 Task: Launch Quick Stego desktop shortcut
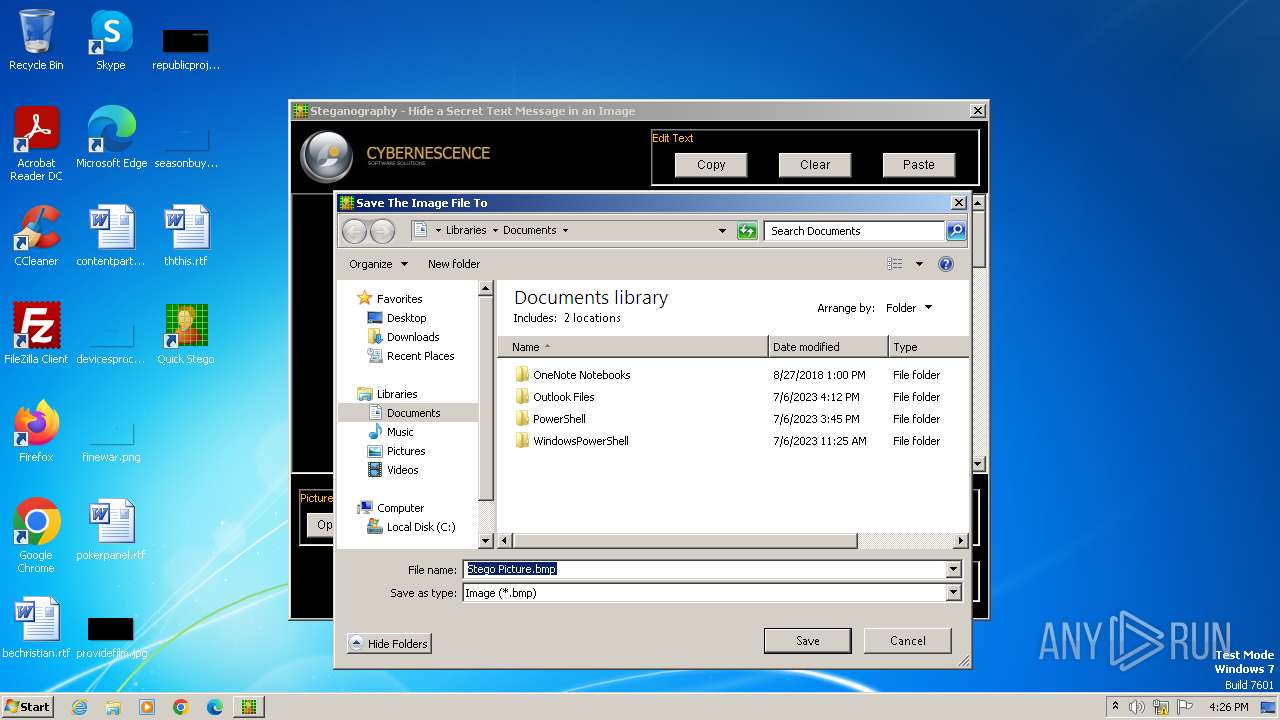tap(186, 334)
